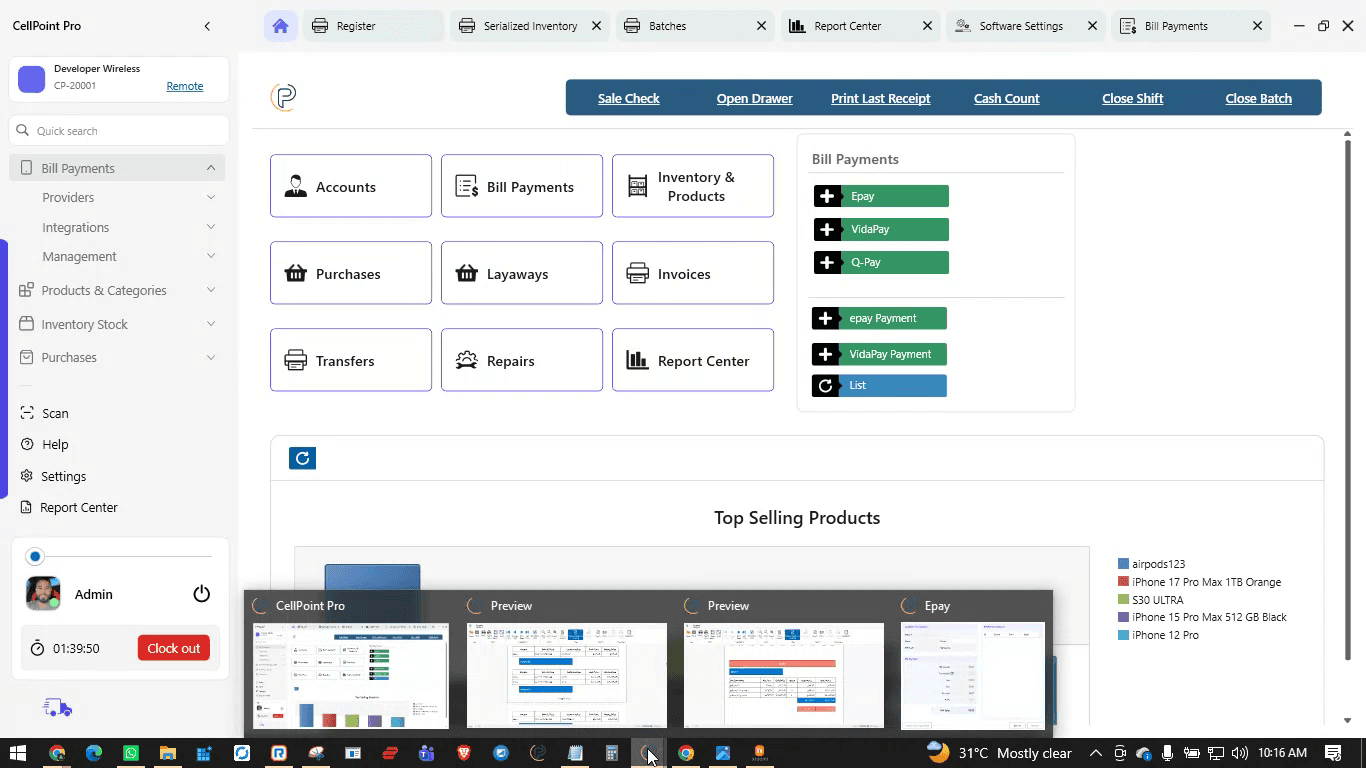Click the Cash Count link
The height and width of the screenshot is (768, 1366).
(x=1007, y=98)
